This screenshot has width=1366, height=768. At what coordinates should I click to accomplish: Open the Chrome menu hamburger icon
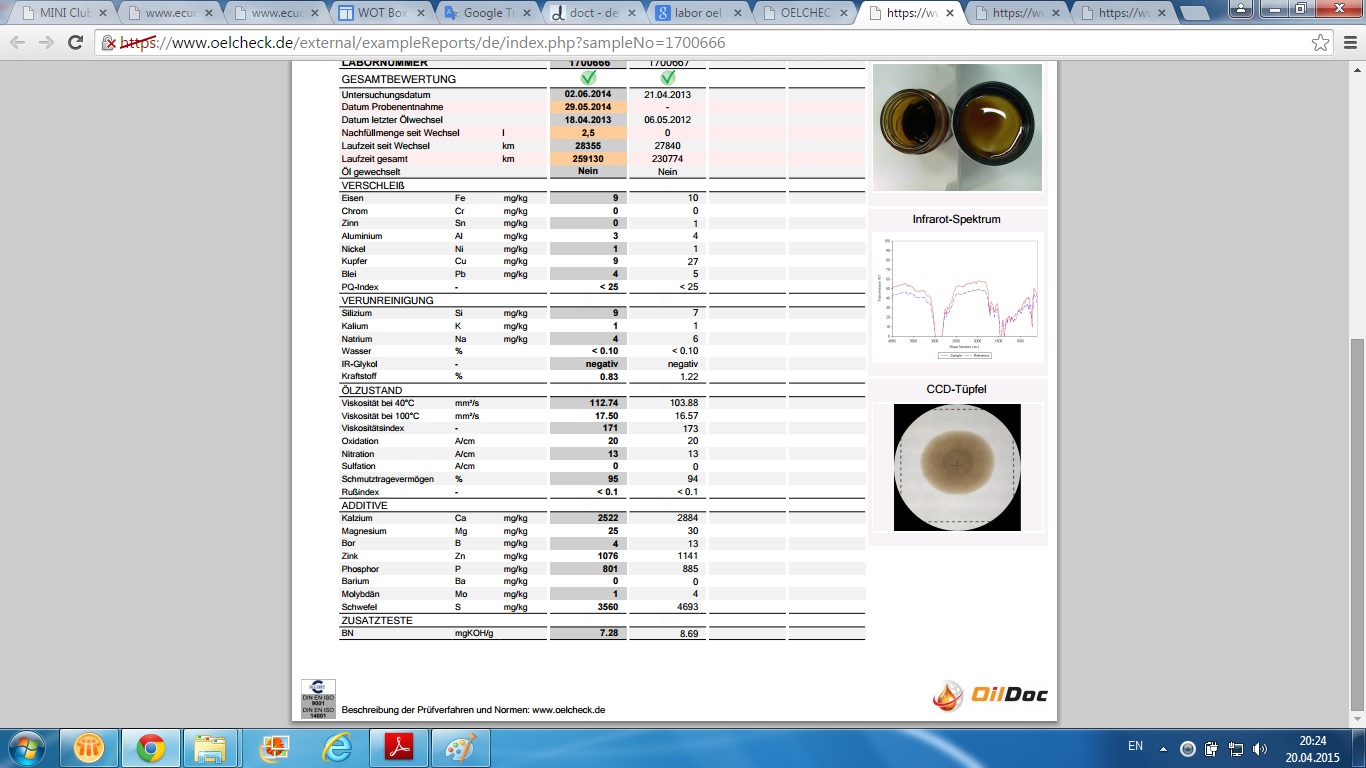(1348, 43)
